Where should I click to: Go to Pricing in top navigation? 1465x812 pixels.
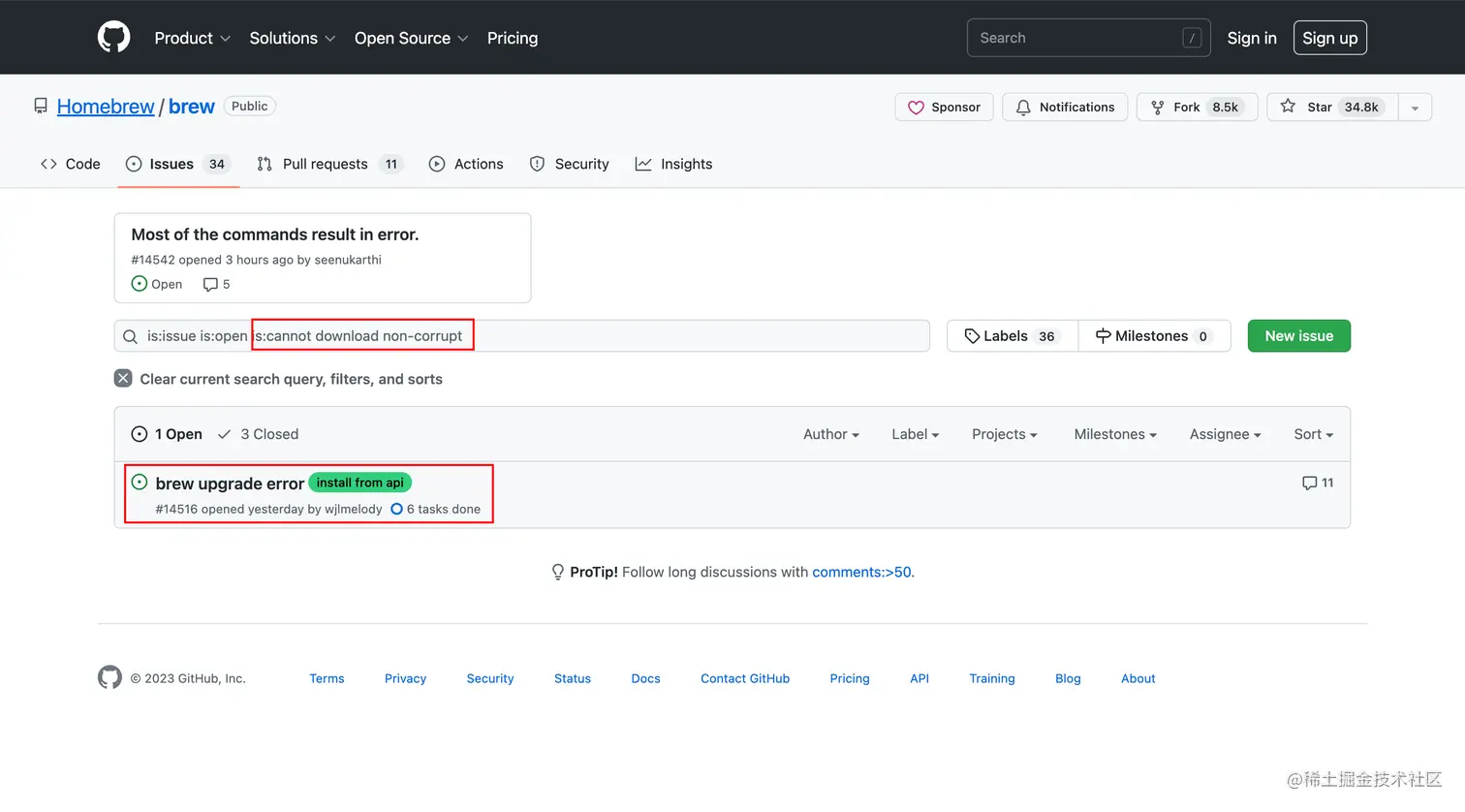point(513,38)
